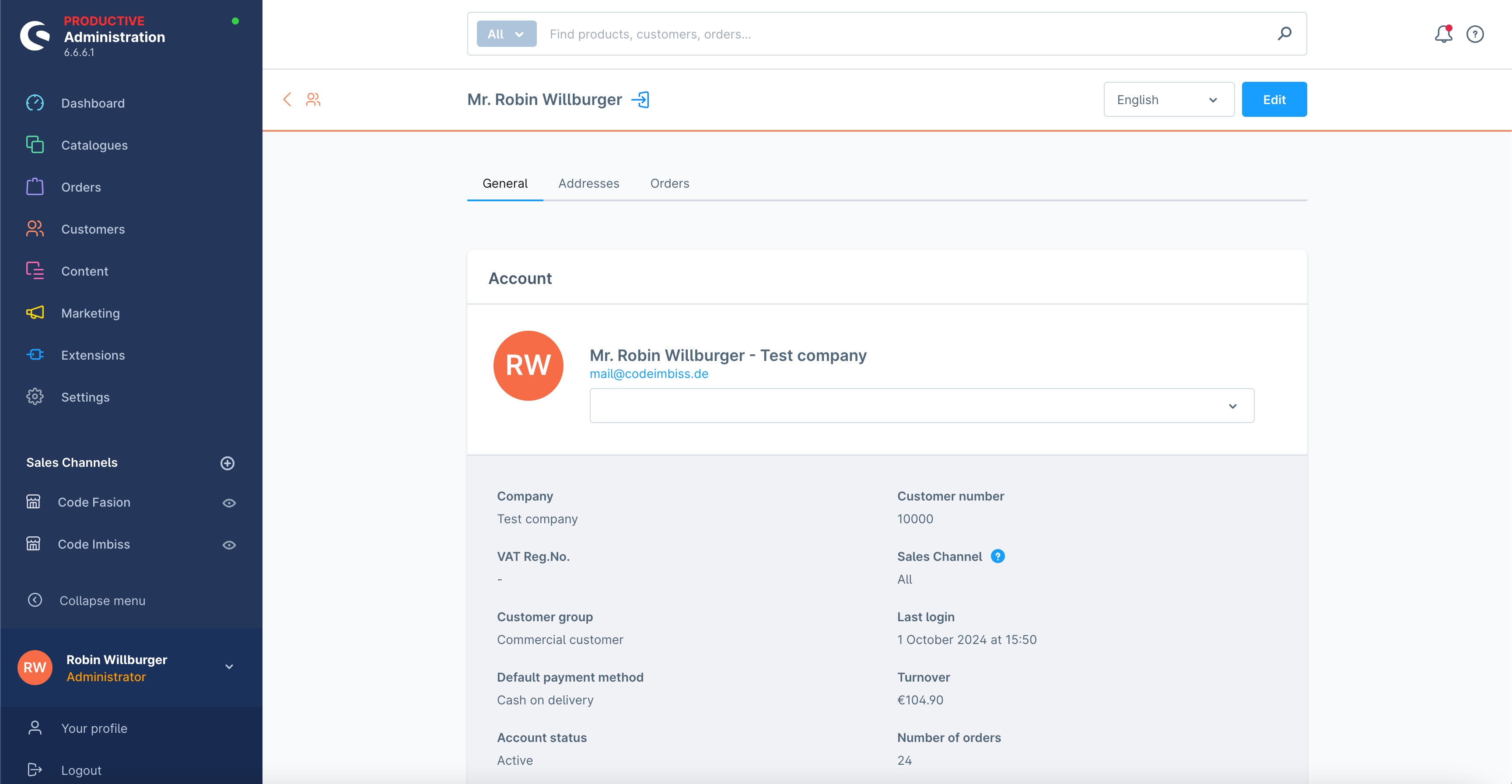This screenshot has height=784, width=1512.
Task: Click the RW user avatar in sidebar
Action: pyautogui.click(x=35, y=667)
